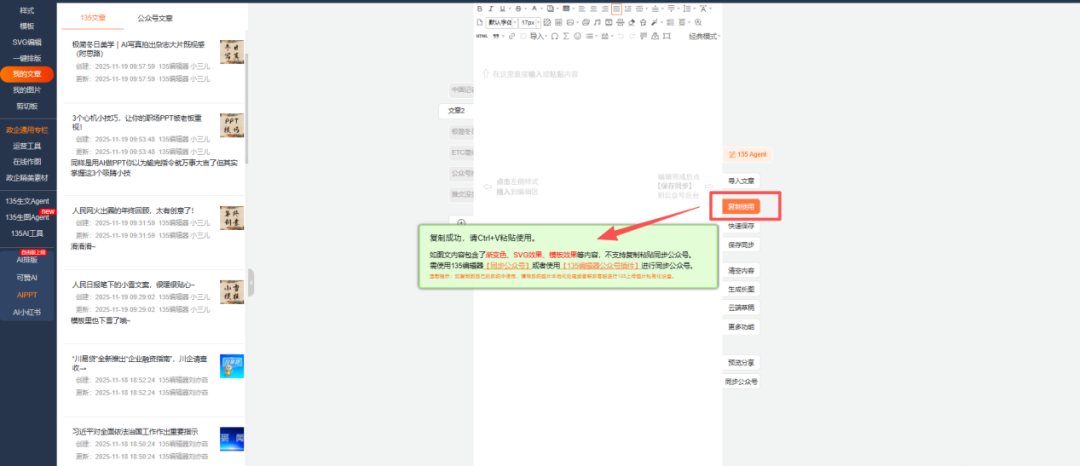Add a new article with the plus button

(x=461, y=222)
